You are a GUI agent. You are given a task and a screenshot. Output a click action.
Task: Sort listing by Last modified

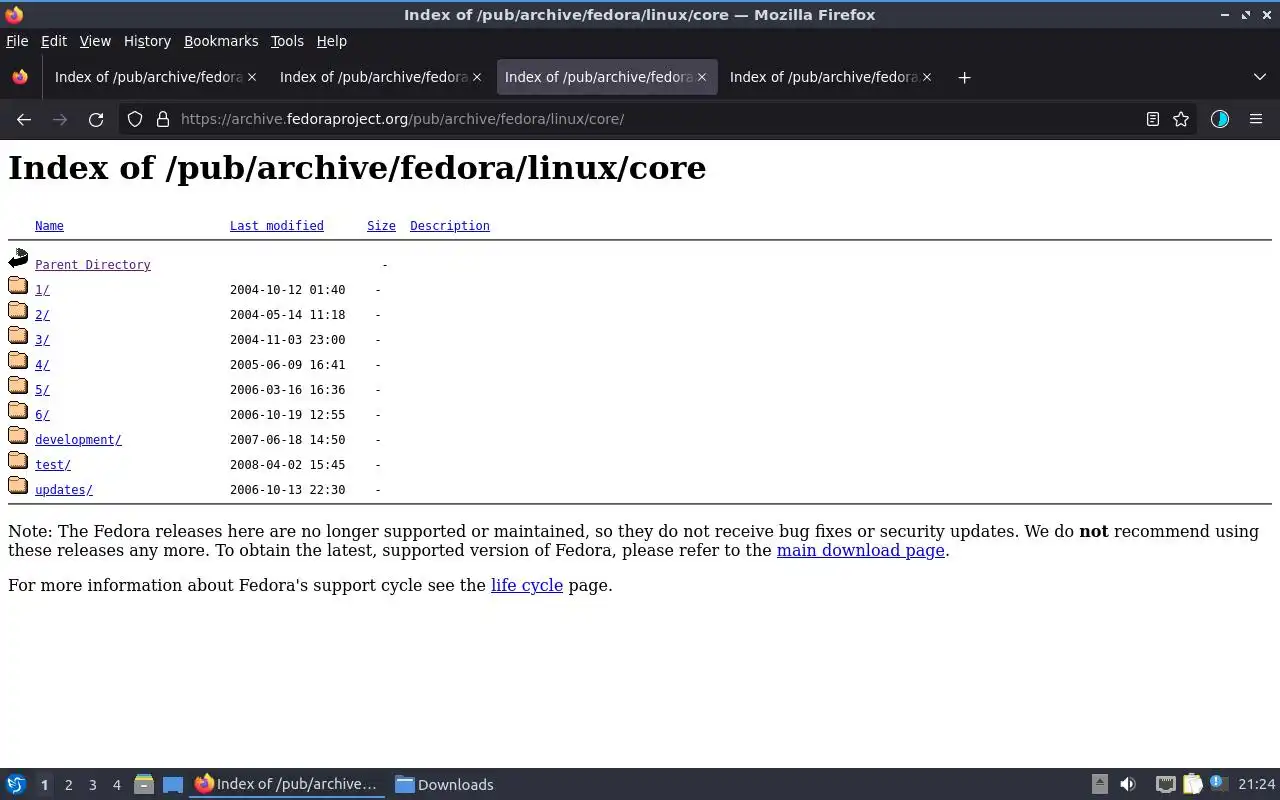coord(277,226)
